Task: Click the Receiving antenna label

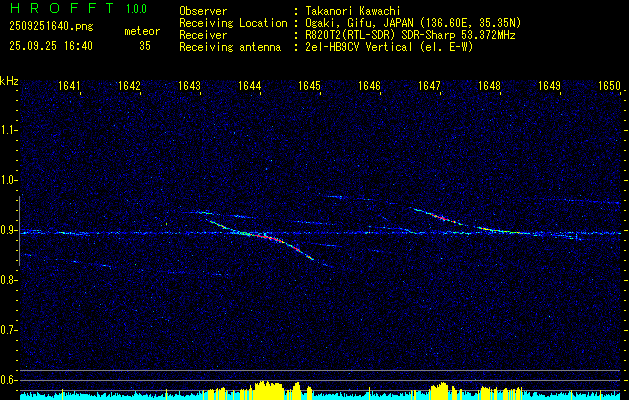Action: (x=230, y=47)
